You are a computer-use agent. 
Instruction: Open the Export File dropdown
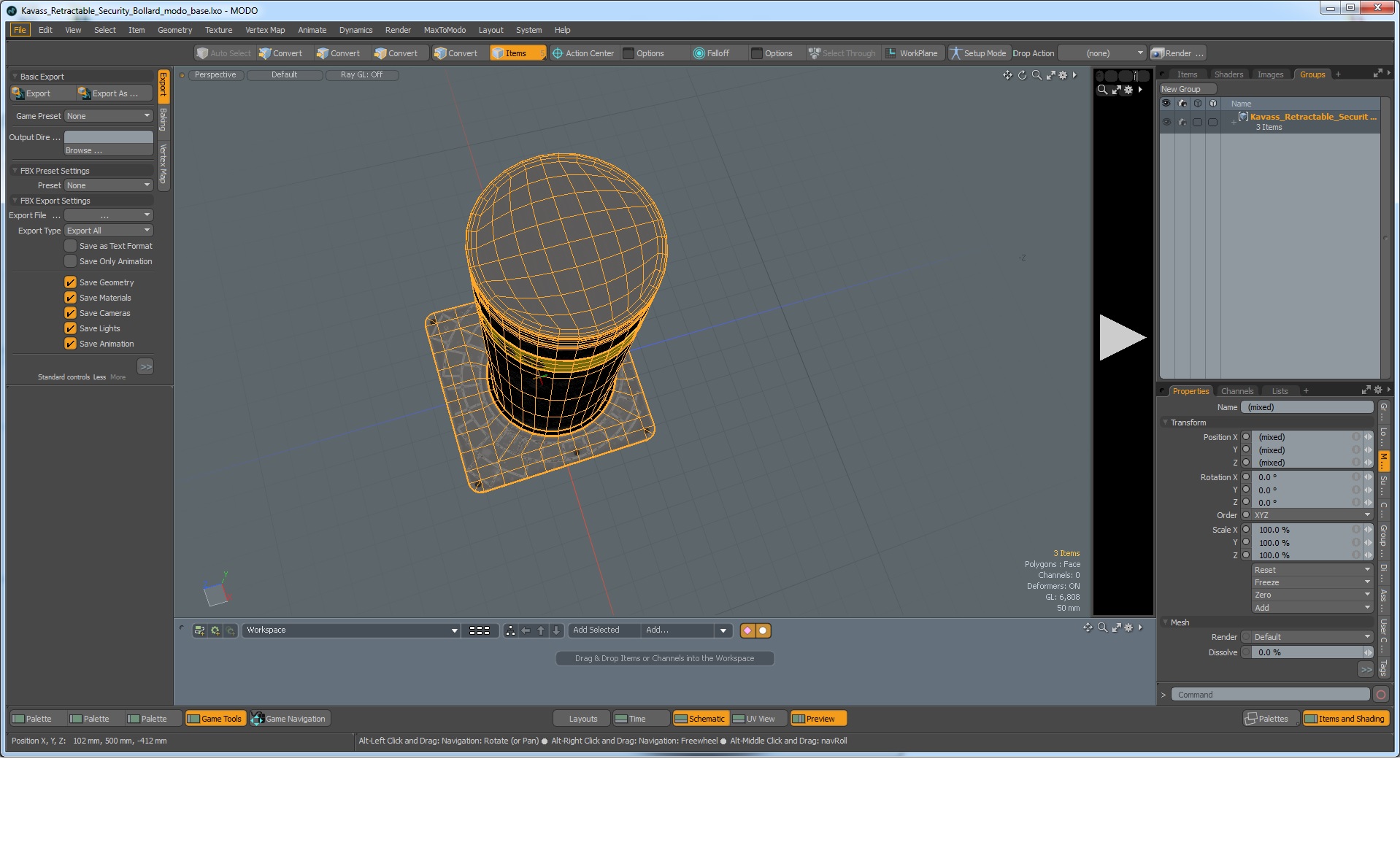108,215
